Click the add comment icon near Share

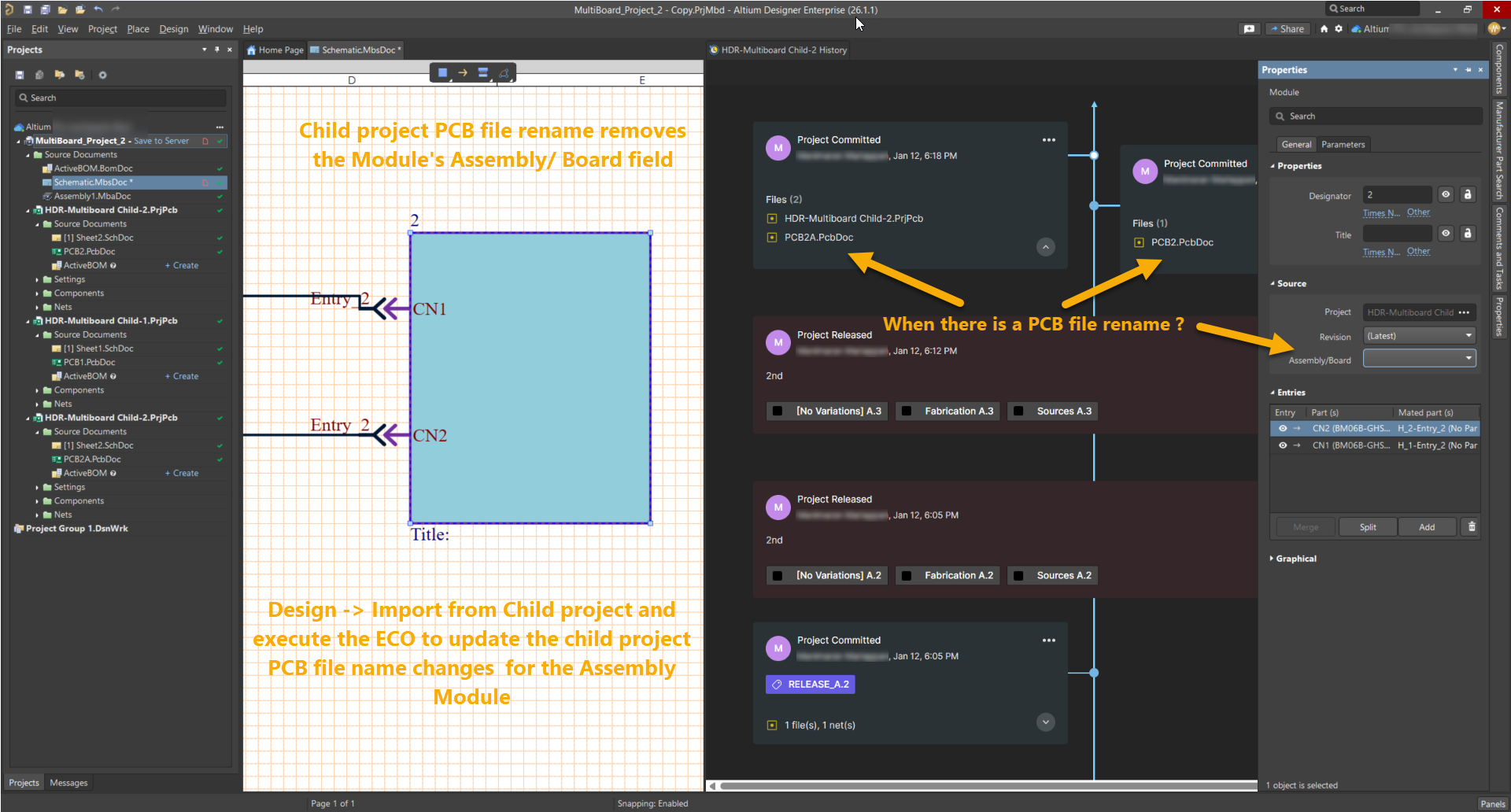tap(1249, 28)
